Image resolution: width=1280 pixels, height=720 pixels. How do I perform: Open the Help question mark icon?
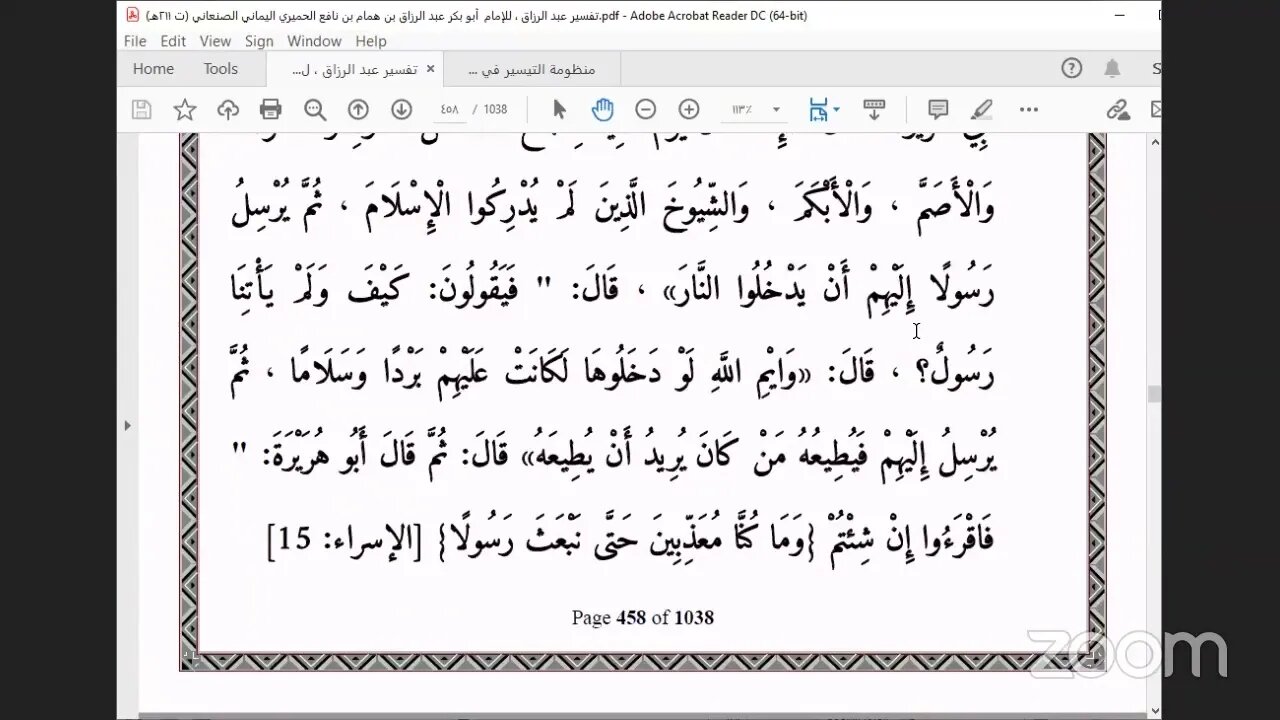click(1072, 68)
